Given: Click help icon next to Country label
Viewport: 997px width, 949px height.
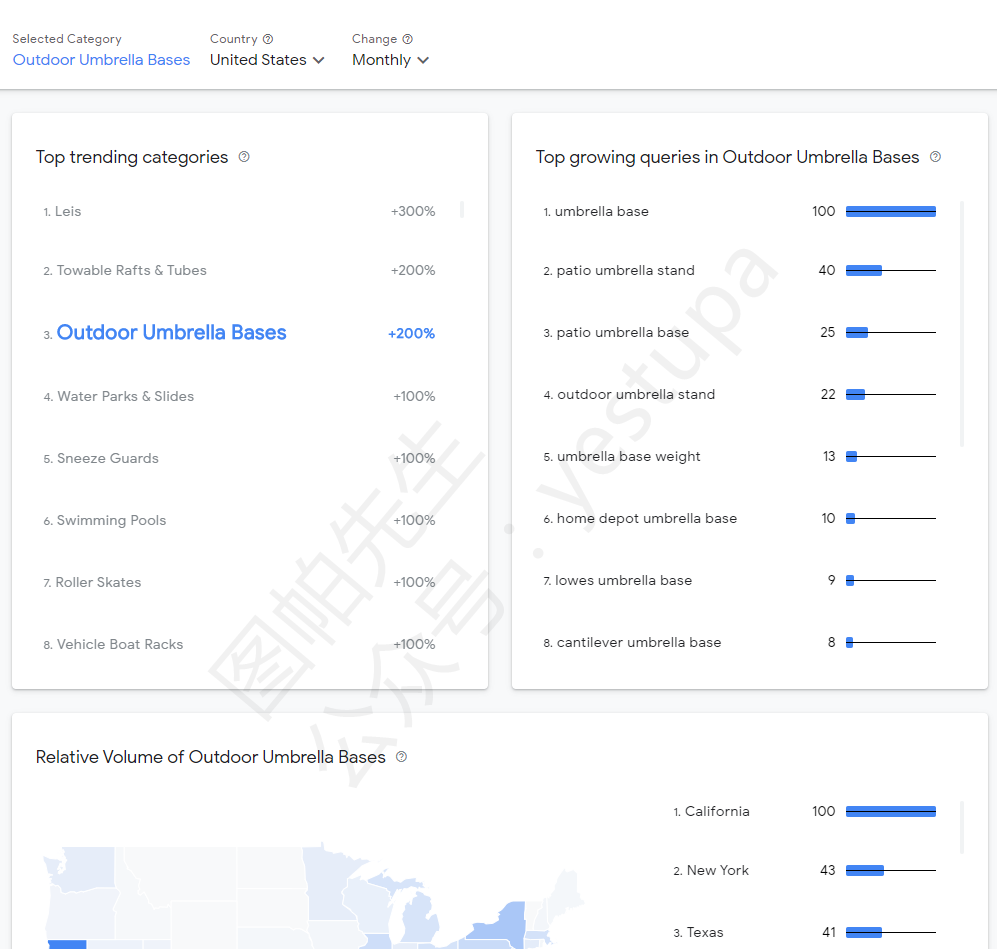Looking at the screenshot, I should [x=268, y=39].
